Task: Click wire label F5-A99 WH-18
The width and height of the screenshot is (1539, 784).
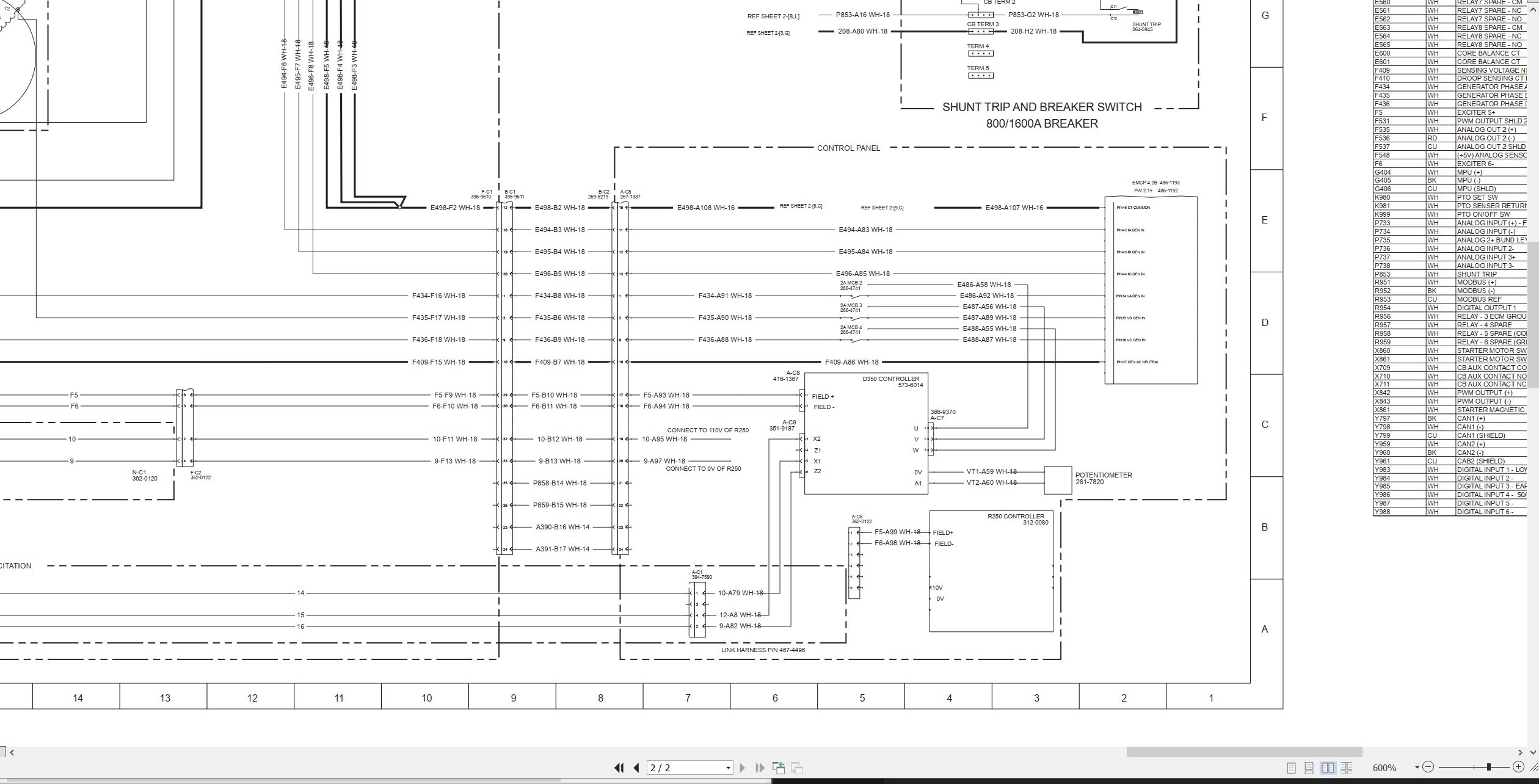Action: tap(897, 532)
